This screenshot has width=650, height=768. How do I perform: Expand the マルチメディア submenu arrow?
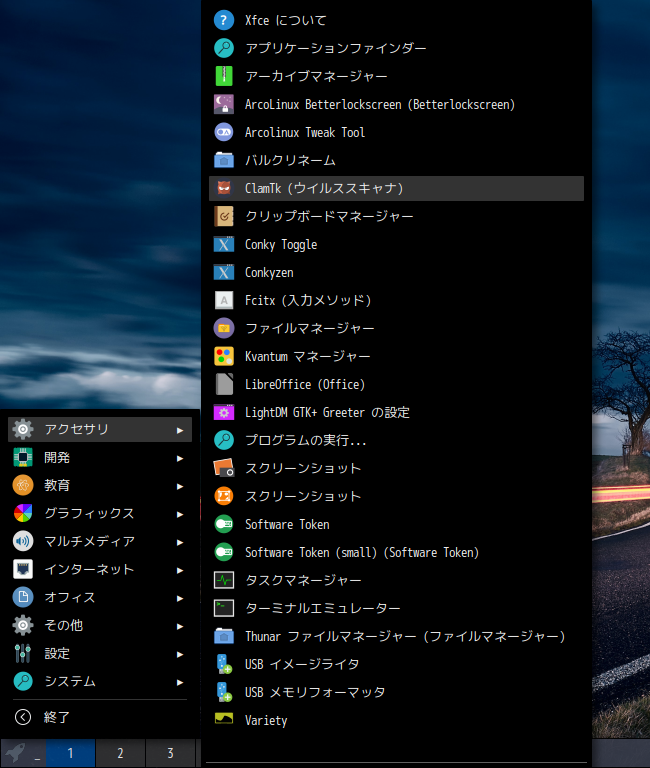click(x=180, y=542)
